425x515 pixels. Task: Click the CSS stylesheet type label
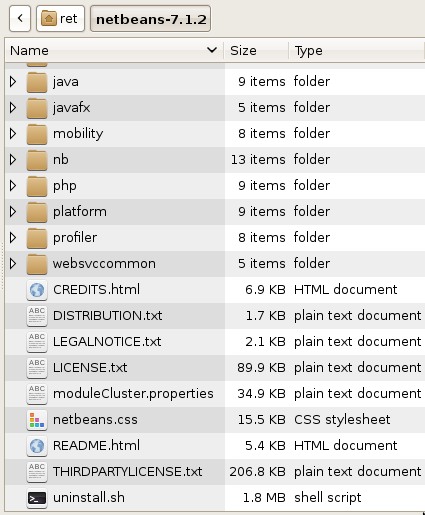[x=342, y=419]
